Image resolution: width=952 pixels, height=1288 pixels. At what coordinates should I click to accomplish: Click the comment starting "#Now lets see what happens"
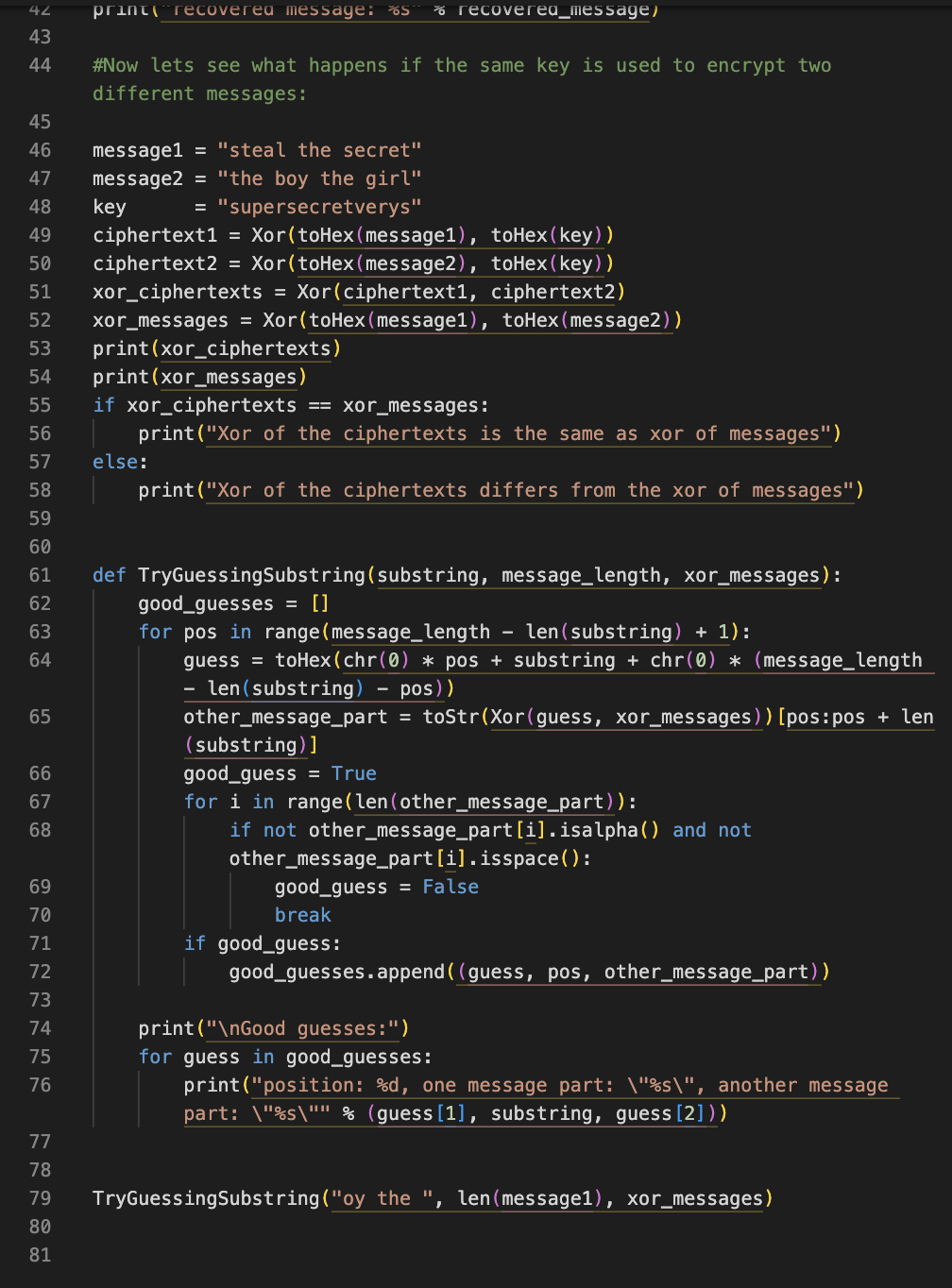pos(462,79)
